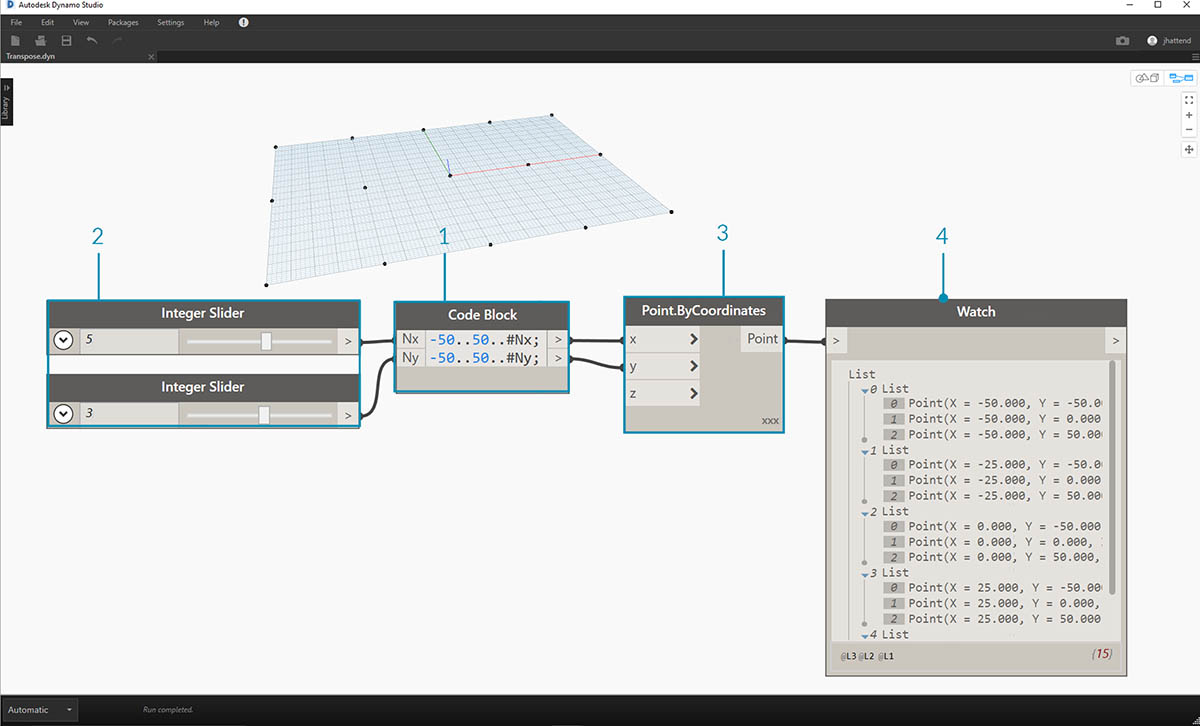Expand the Library side panel
This screenshot has height=726, width=1200.
(6, 98)
